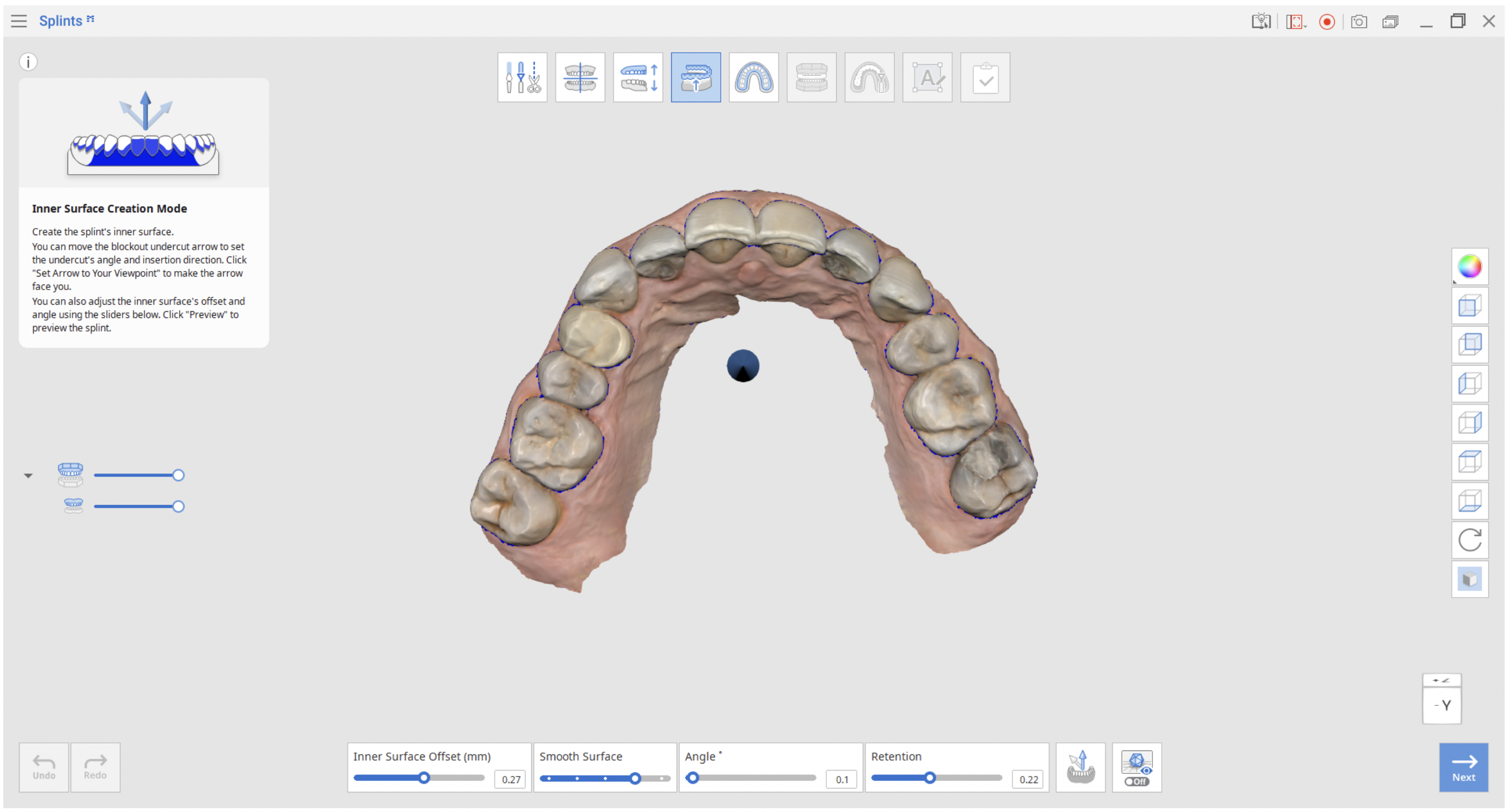1509x812 pixels.
Task: Switch to top cube view
Action: 1470,462
